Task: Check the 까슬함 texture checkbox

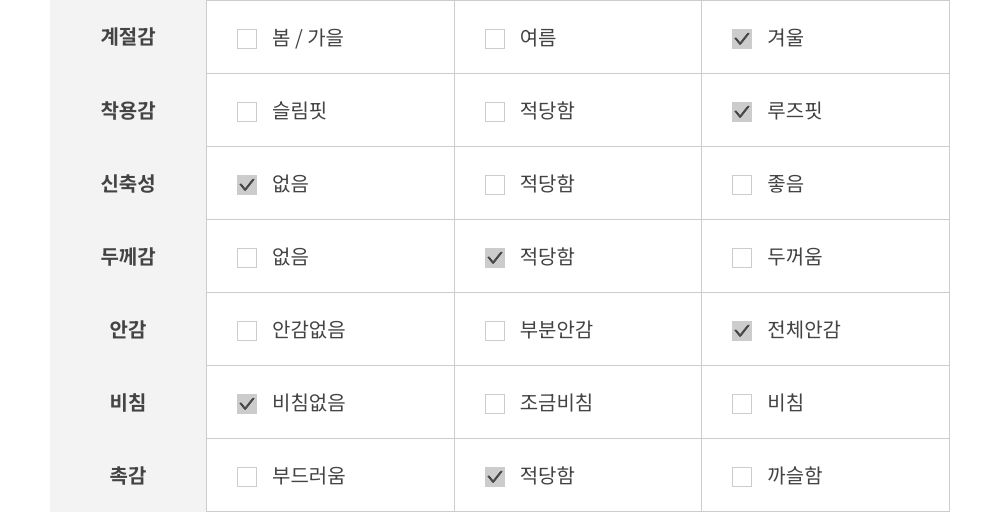Action: pos(742,477)
